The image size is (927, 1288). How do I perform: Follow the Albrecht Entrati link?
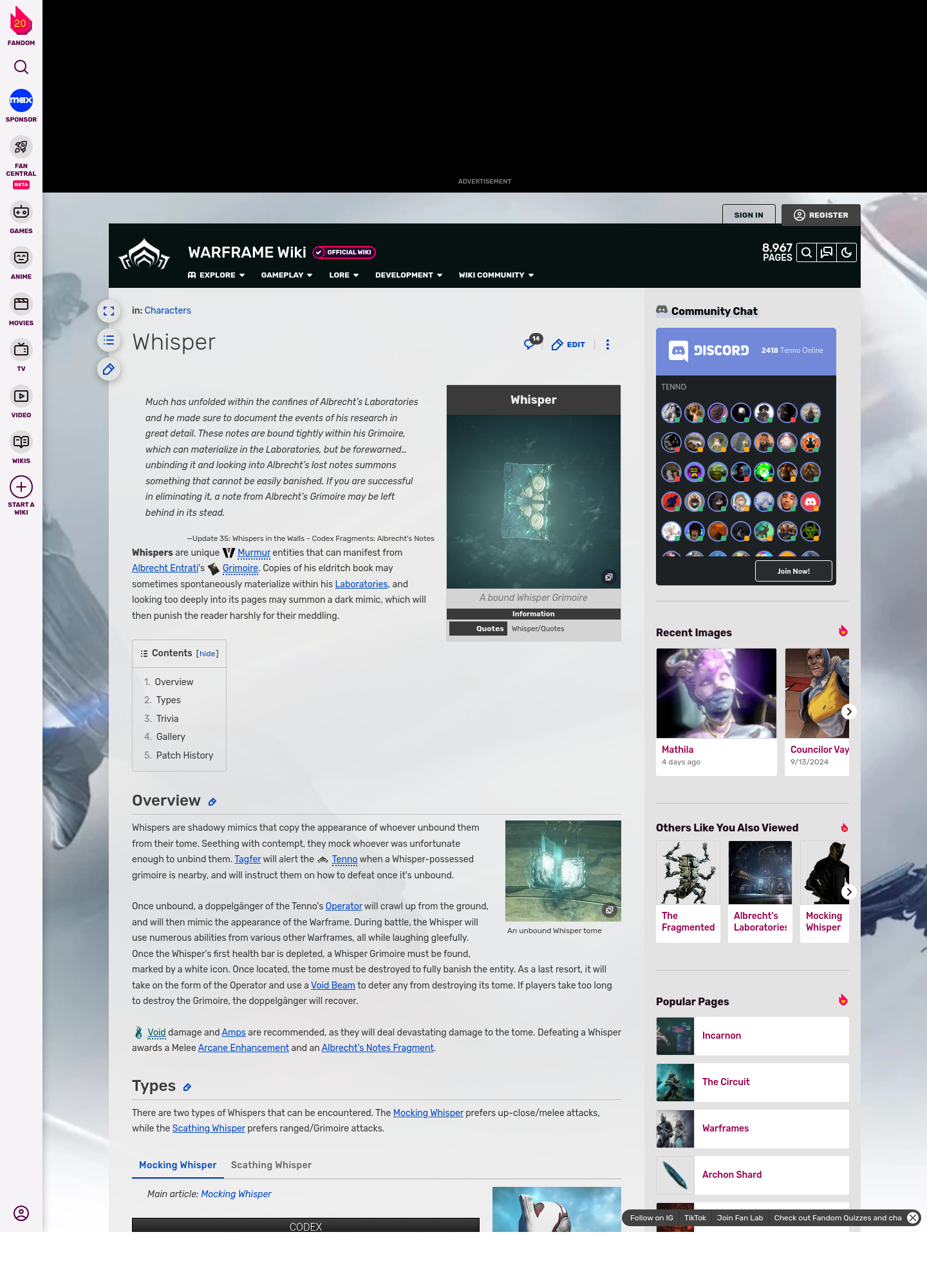[x=165, y=568]
